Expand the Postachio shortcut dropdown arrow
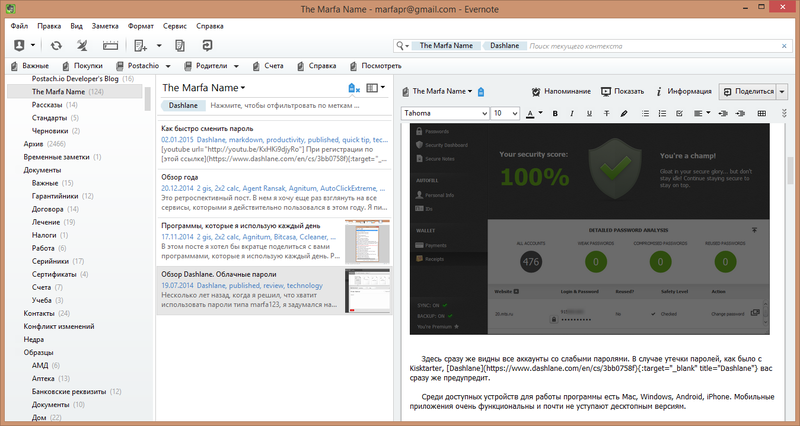The width and height of the screenshot is (800, 426). (168, 66)
